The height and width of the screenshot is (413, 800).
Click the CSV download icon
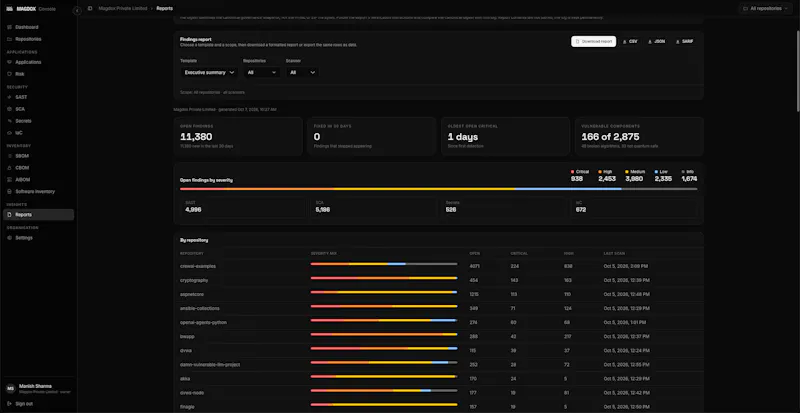pyautogui.click(x=624, y=41)
